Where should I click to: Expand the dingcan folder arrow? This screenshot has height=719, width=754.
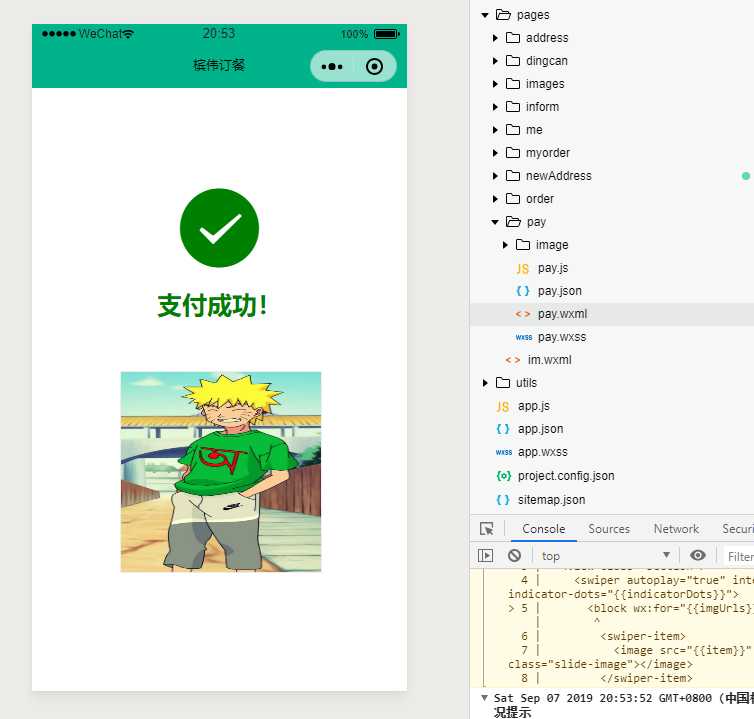pos(495,61)
